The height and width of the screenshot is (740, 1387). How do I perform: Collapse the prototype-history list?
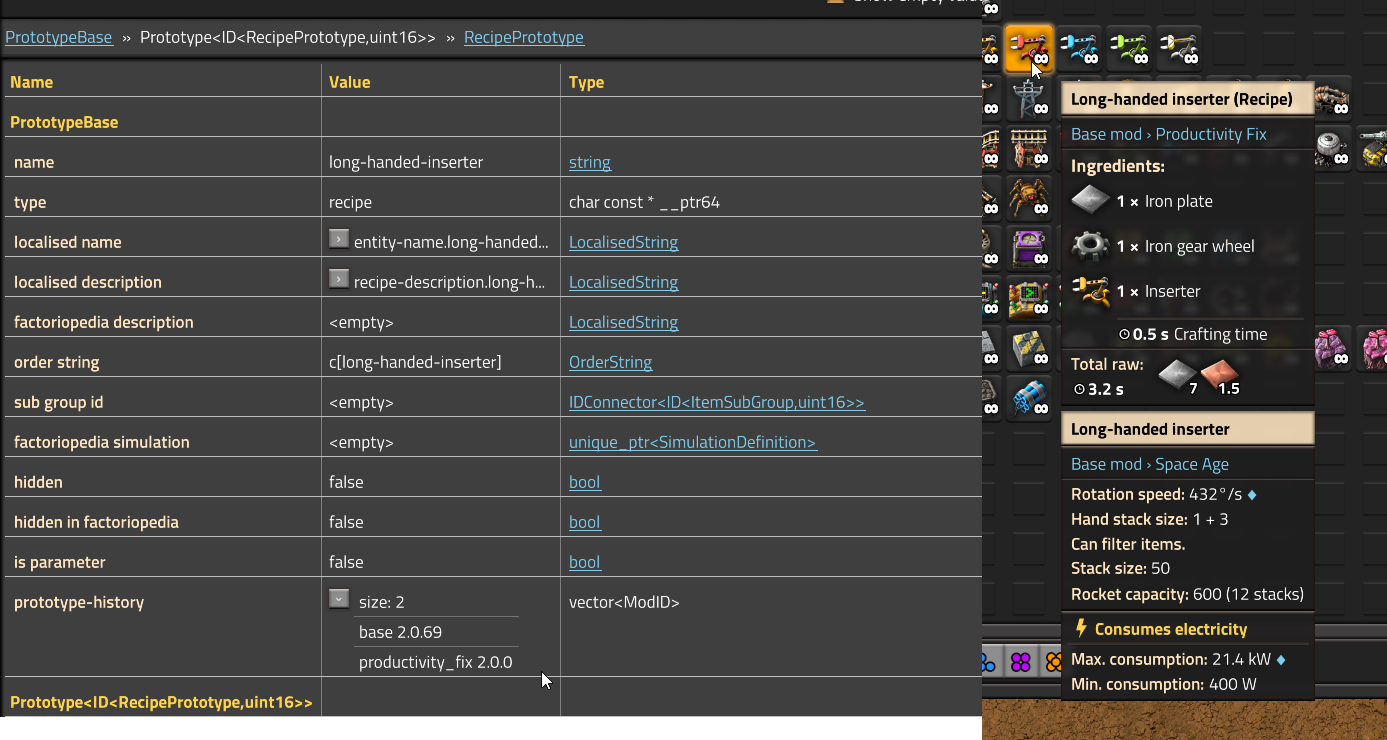[x=339, y=600]
